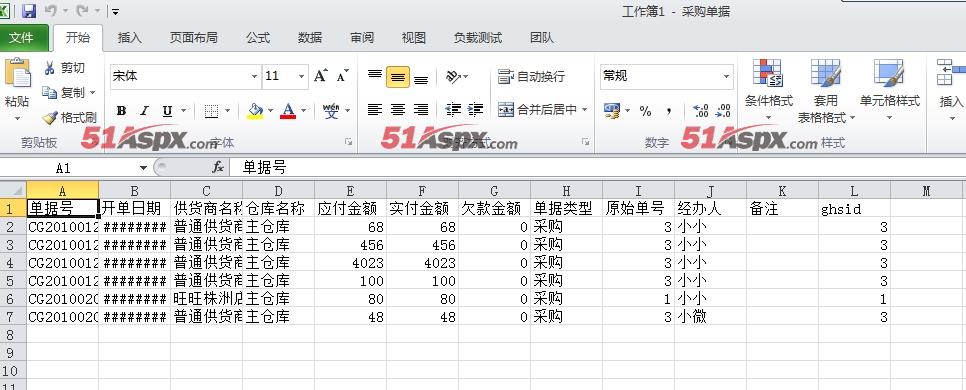Switch to the 公式 (Formulas) tab
This screenshot has height=390, width=966.
(258, 38)
